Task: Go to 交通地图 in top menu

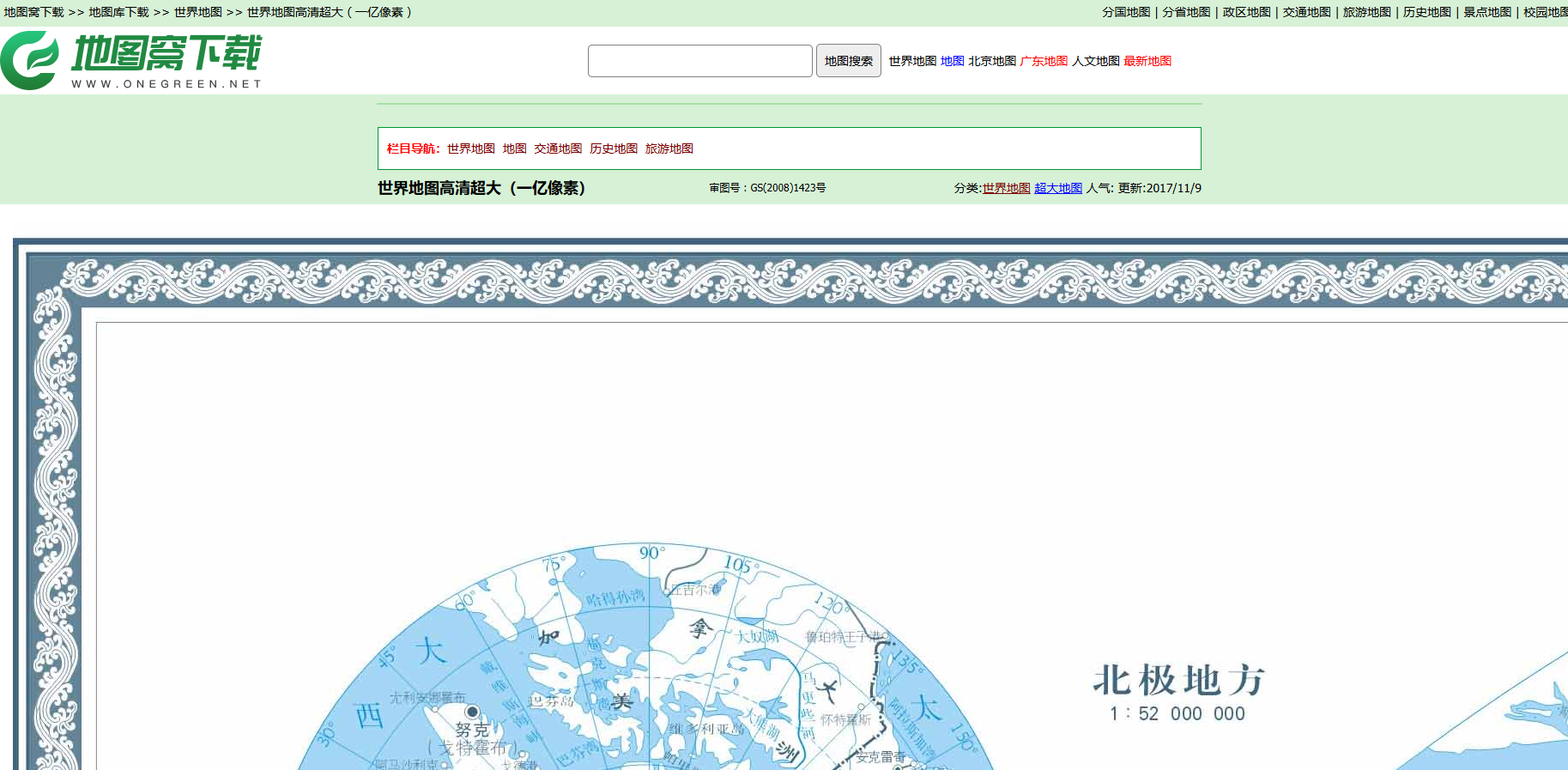Action: (x=1305, y=12)
